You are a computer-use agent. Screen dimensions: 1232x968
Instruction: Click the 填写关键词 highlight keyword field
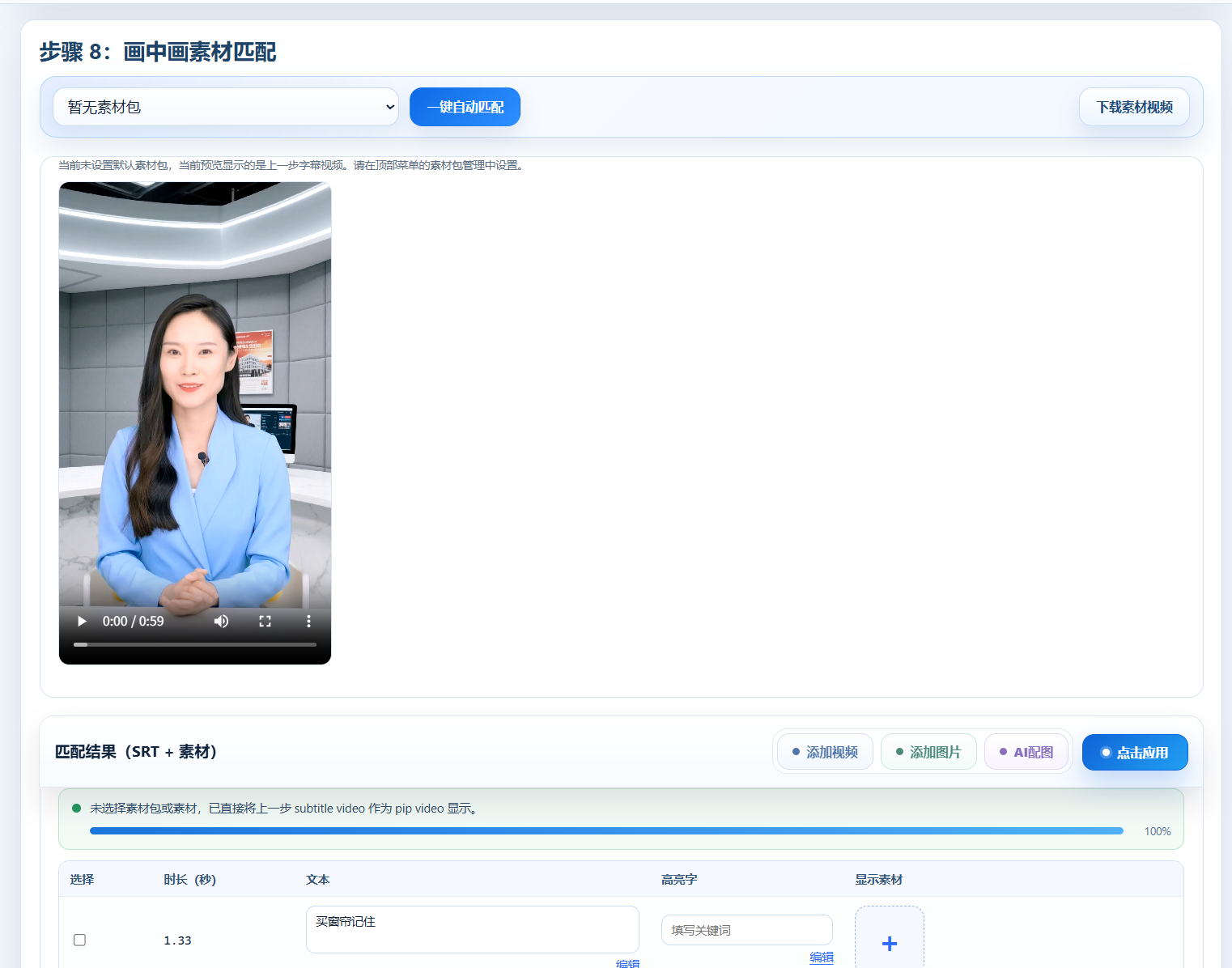pos(747,930)
